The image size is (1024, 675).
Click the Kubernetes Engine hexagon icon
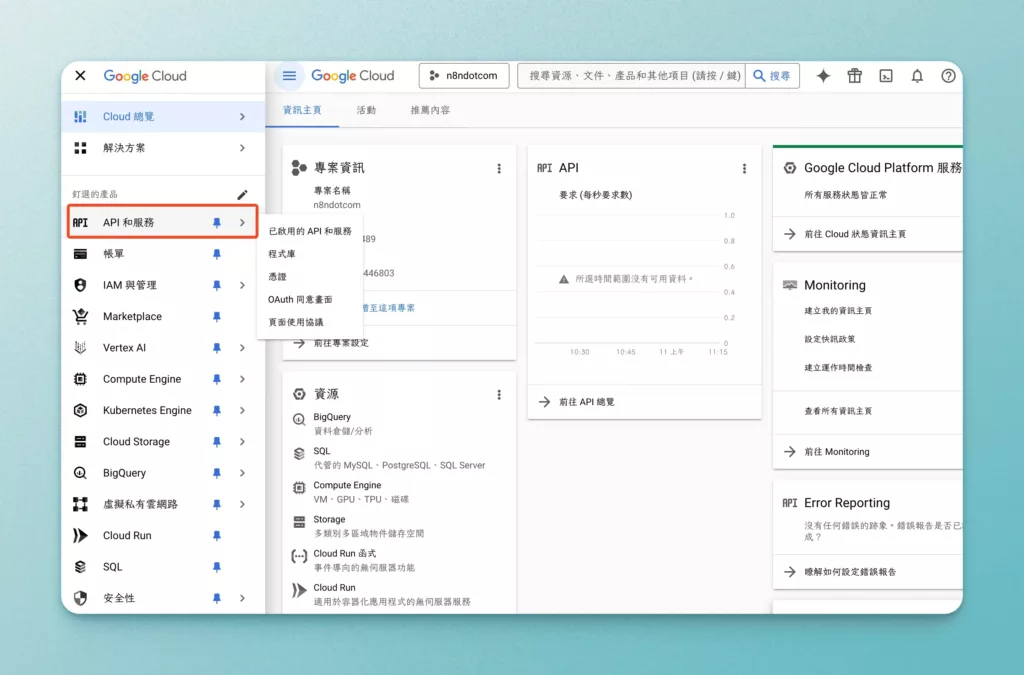tap(80, 411)
